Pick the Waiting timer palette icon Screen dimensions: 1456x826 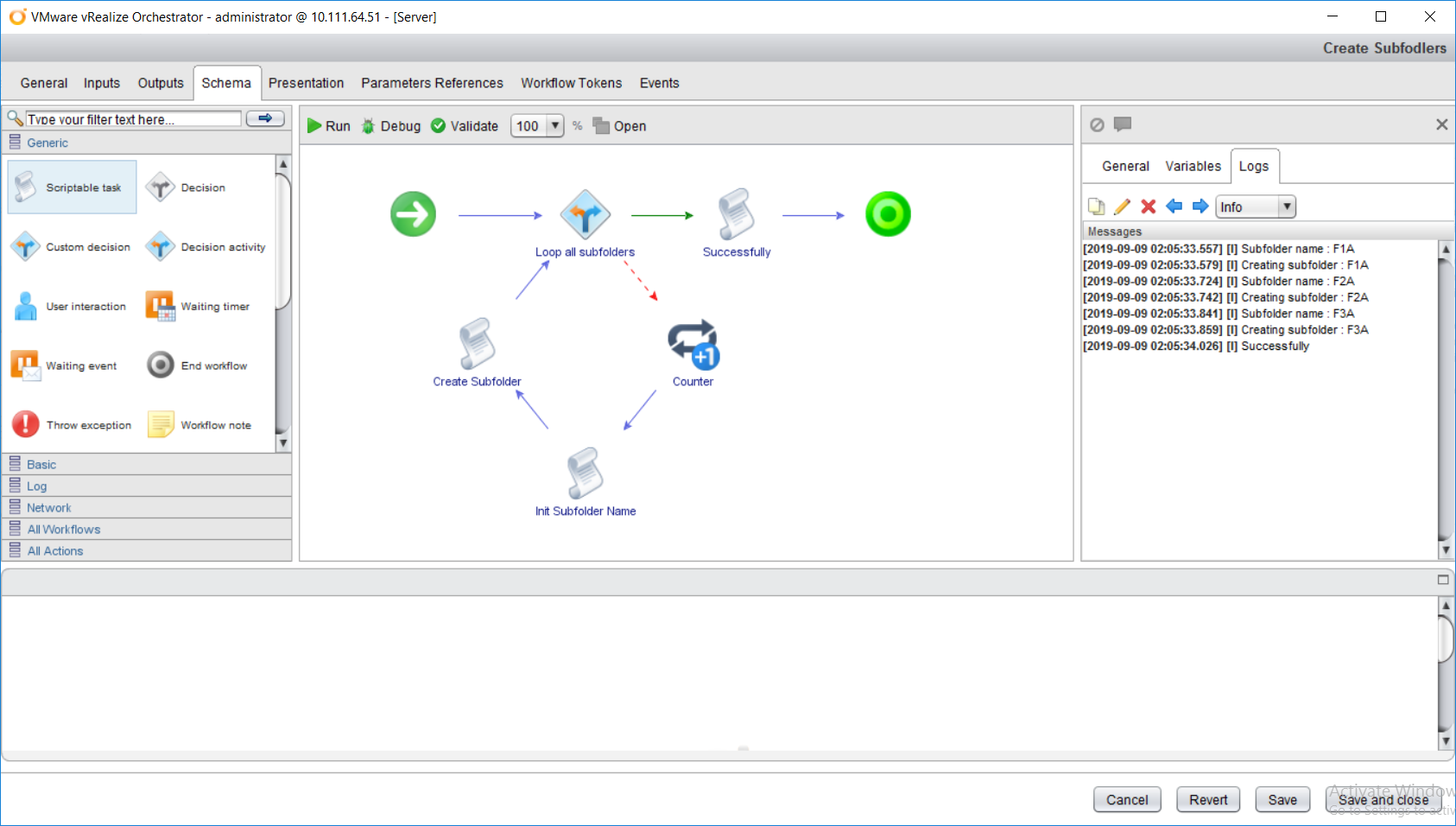click(x=161, y=307)
